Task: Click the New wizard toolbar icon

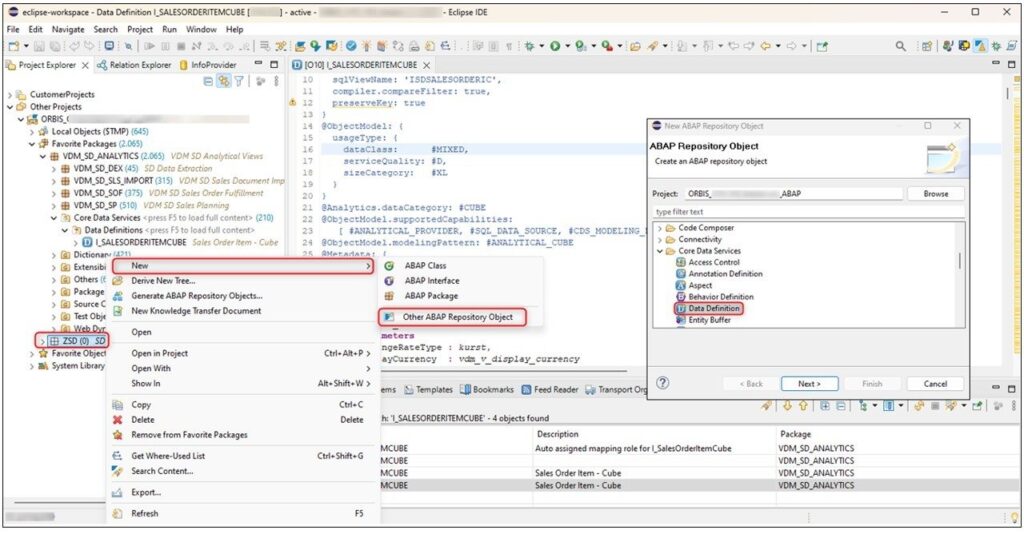Action: coord(14,46)
